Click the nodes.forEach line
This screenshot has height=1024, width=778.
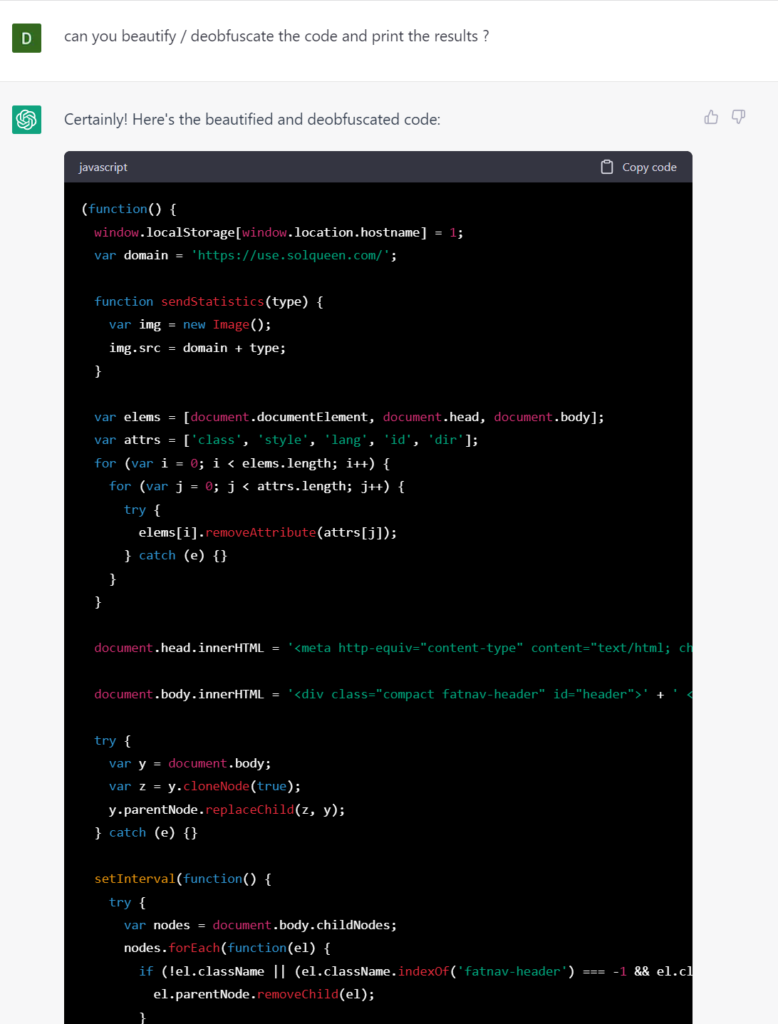227,948
